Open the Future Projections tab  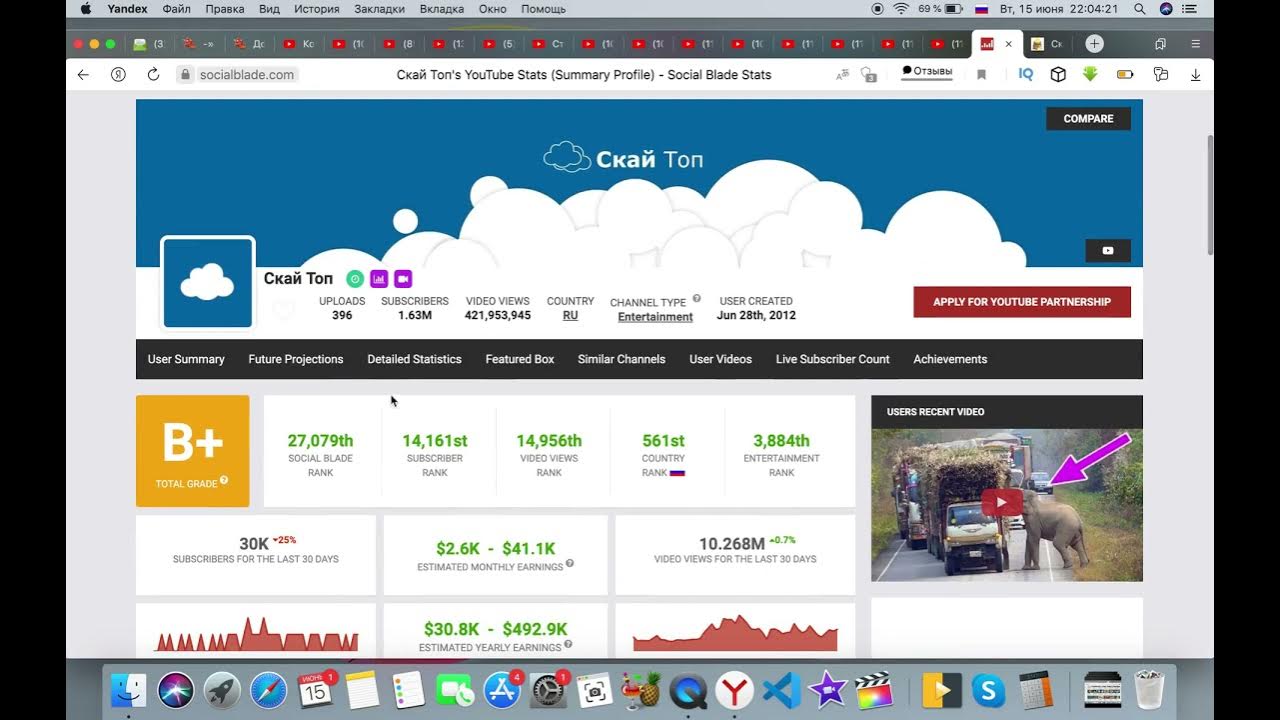click(x=296, y=359)
